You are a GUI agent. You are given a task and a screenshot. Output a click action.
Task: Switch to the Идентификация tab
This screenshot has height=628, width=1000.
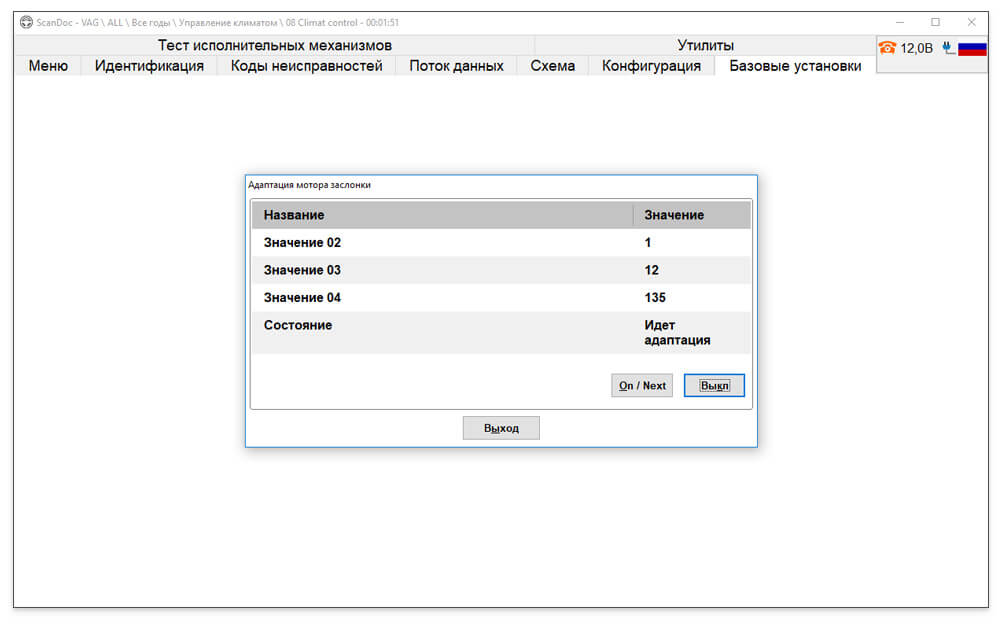149,66
